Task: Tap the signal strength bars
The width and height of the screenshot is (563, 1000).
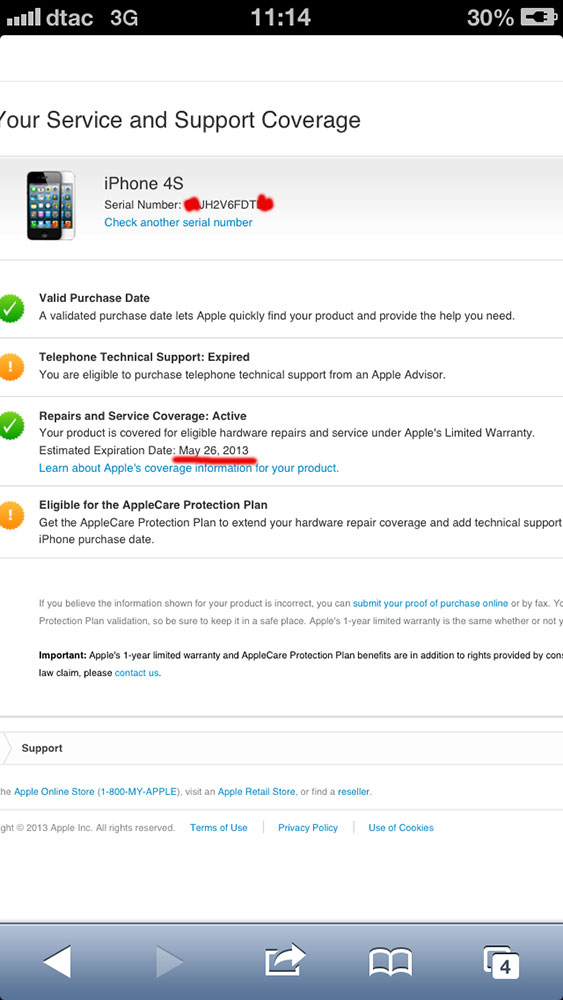Action: 23,17
